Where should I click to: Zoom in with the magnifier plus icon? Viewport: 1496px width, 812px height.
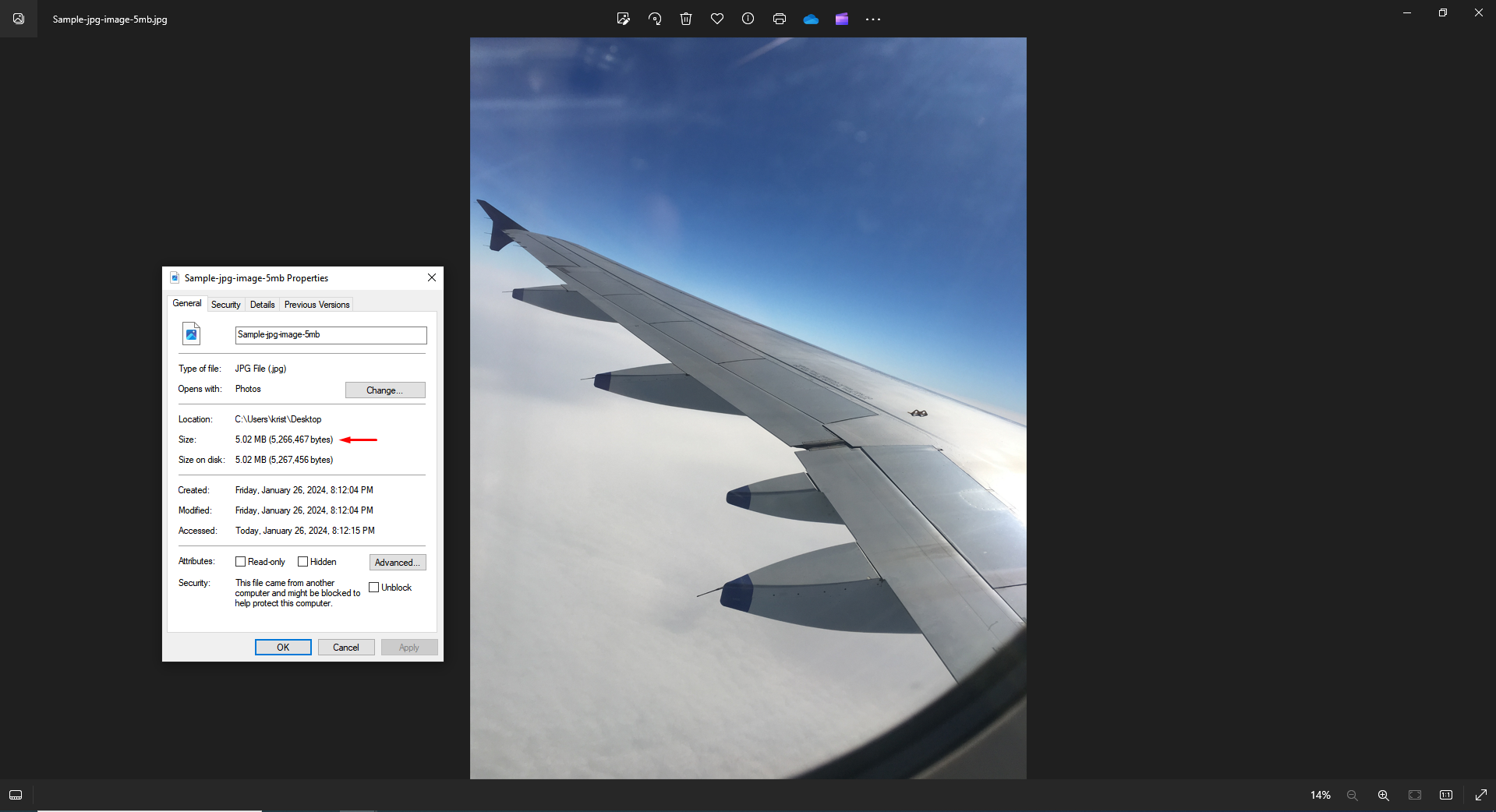[x=1384, y=795]
